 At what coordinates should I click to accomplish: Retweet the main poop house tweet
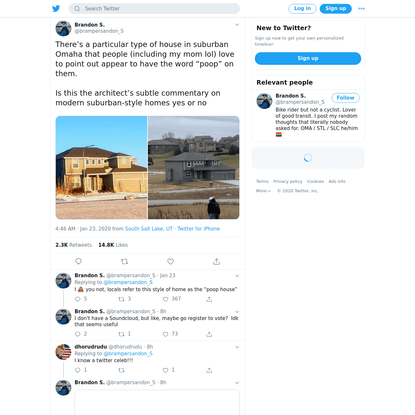124,262
